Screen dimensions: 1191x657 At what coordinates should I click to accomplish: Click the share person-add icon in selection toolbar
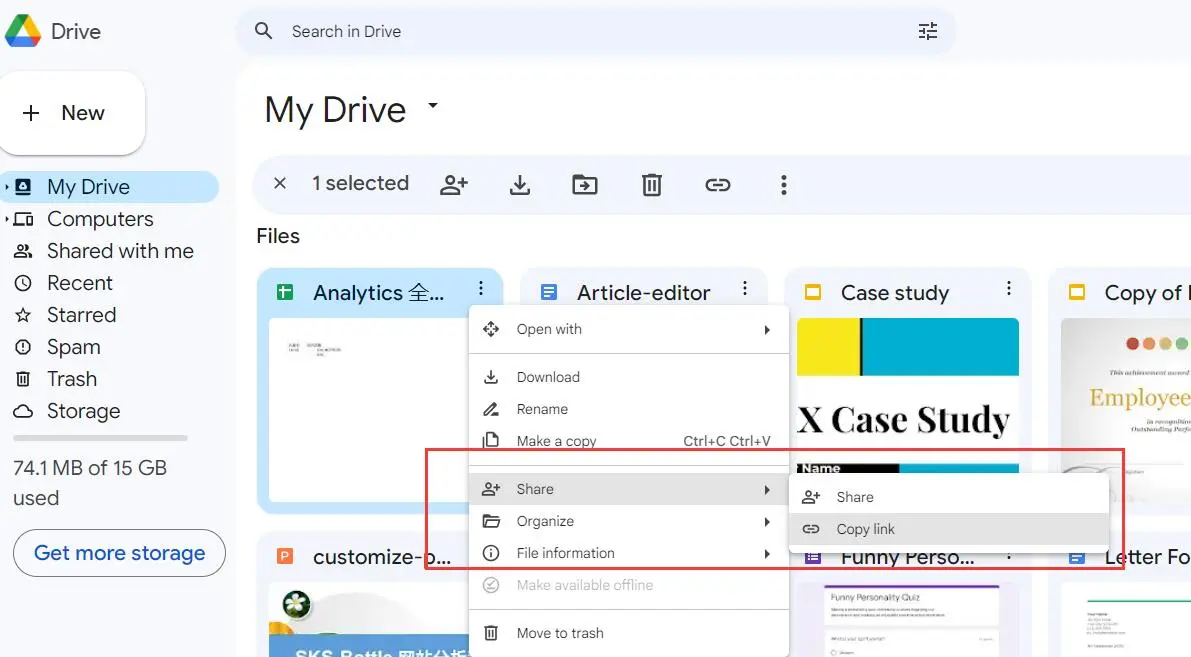coord(454,184)
